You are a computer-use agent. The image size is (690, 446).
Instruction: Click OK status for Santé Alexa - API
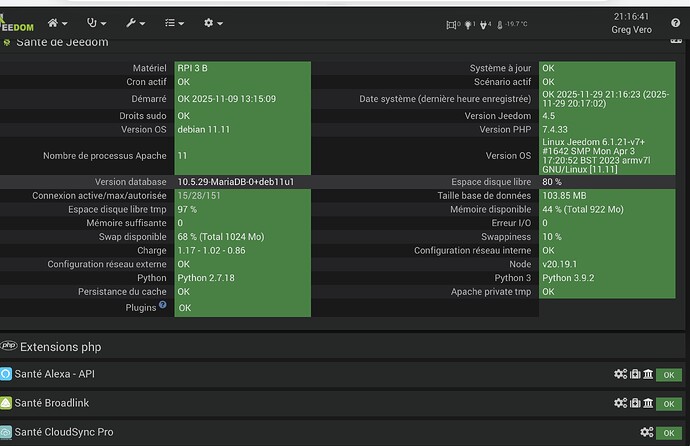[669, 375]
